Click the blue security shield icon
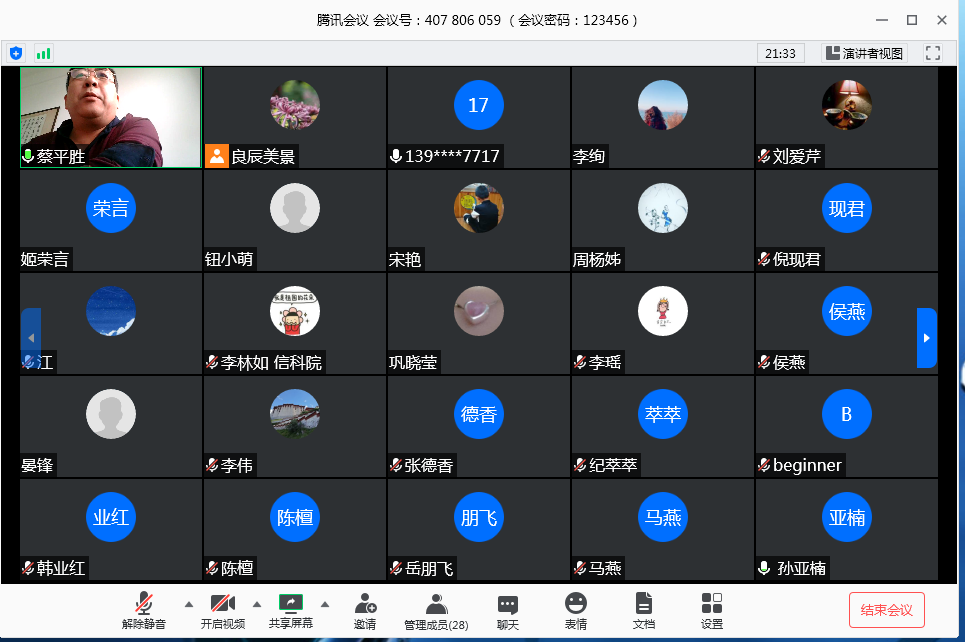Viewport: 965px width, 642px height. point(16,53)
